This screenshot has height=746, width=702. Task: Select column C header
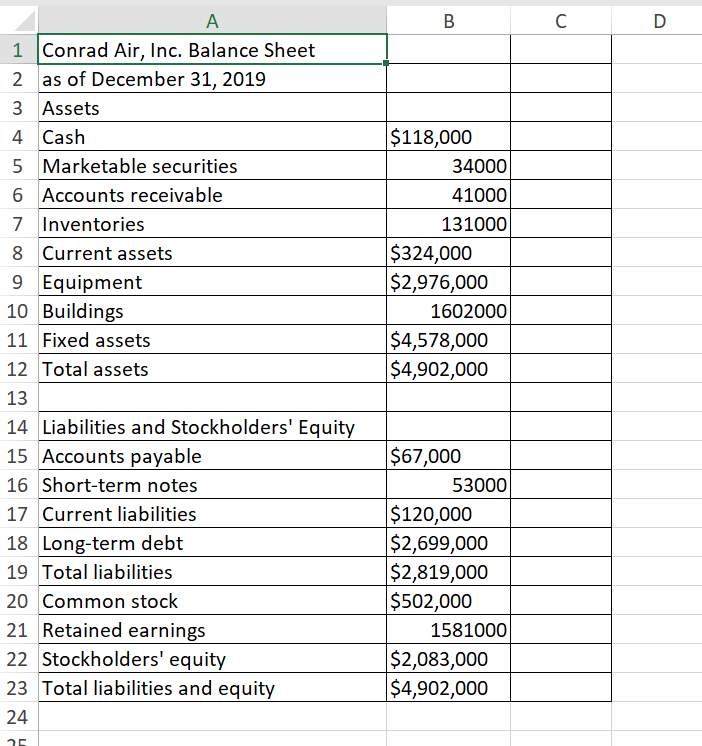(561, 20)
